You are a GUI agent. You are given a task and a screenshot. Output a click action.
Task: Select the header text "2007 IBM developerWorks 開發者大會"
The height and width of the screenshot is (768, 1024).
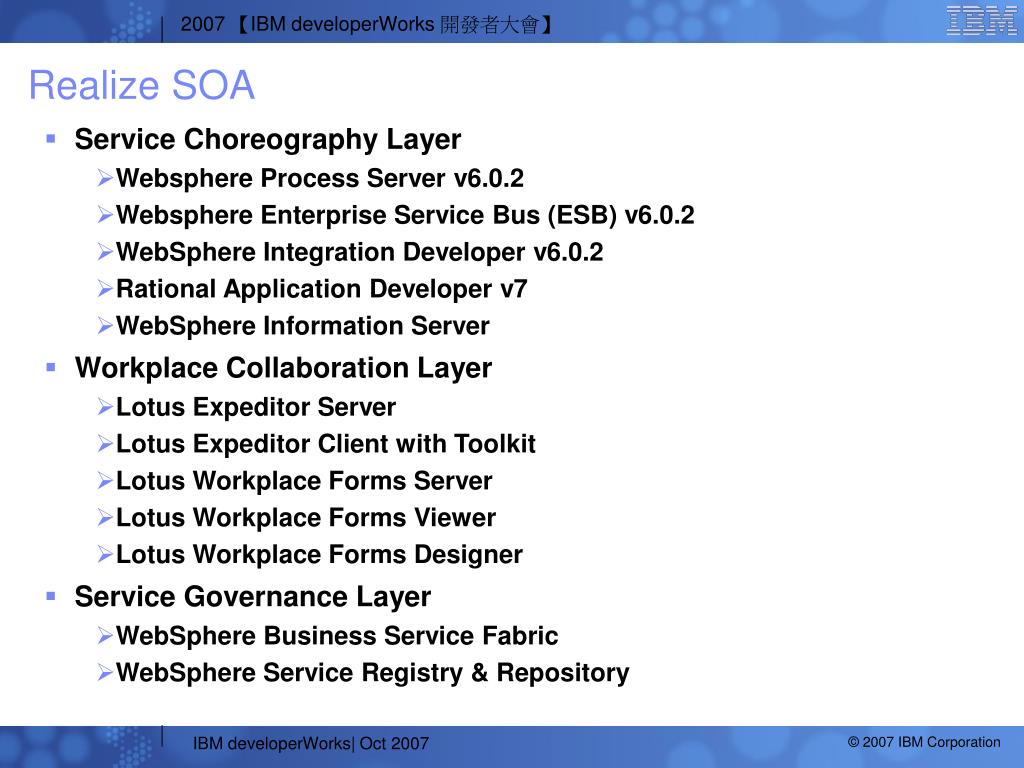(x=368, y=25)
